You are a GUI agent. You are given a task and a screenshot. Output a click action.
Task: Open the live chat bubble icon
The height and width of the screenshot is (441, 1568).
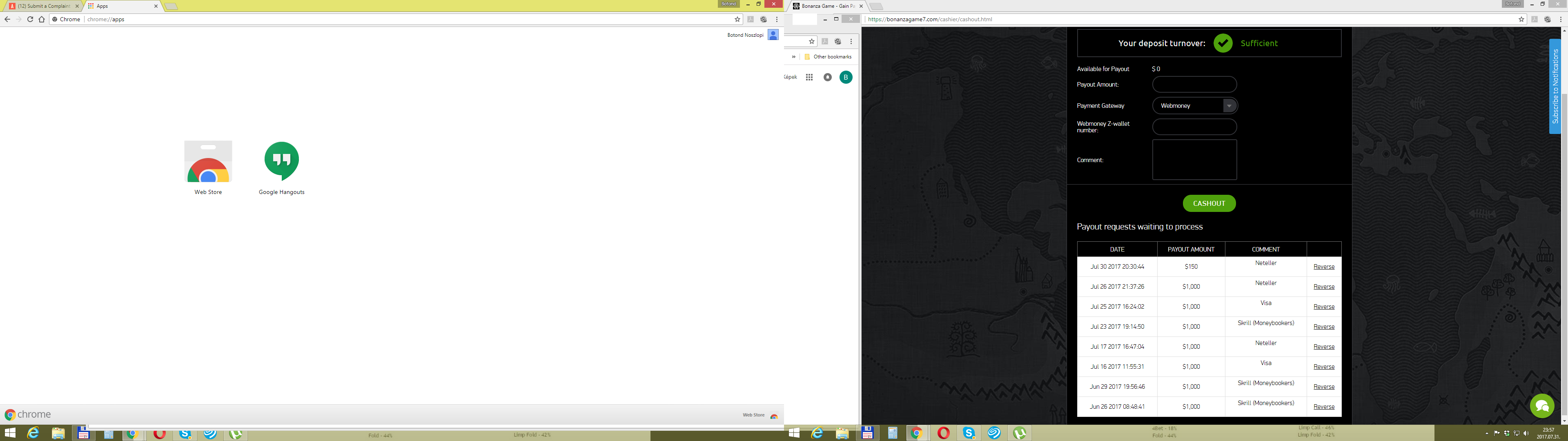tap(1542, 405)
